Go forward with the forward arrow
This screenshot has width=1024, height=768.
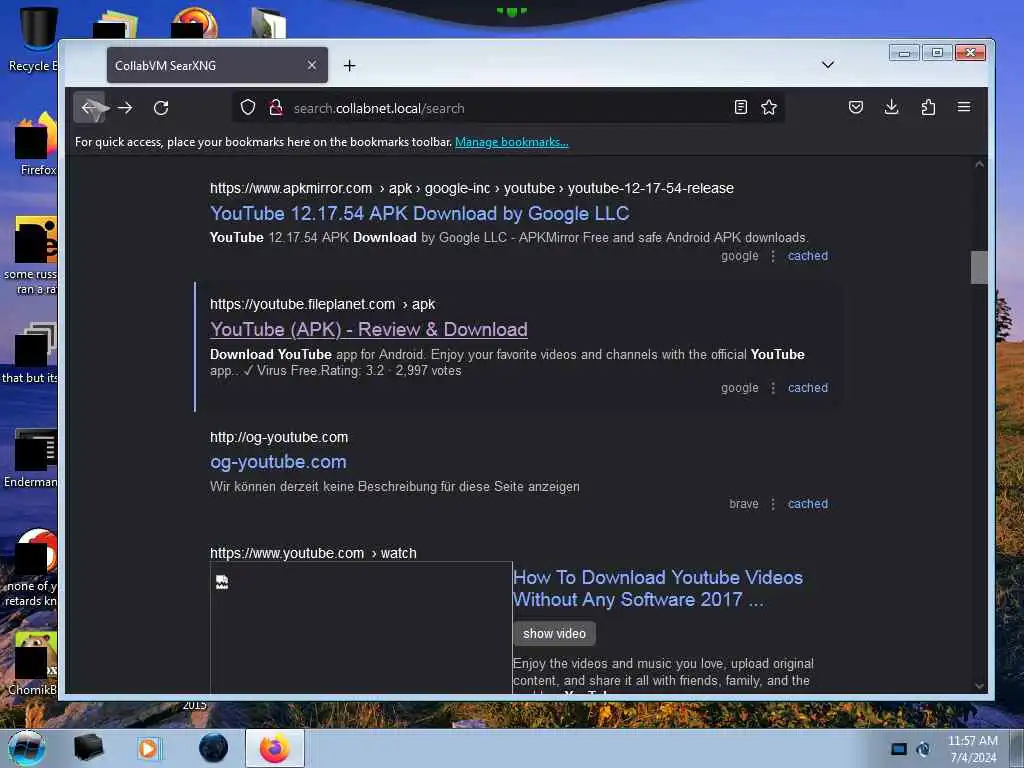click(125, 108)
